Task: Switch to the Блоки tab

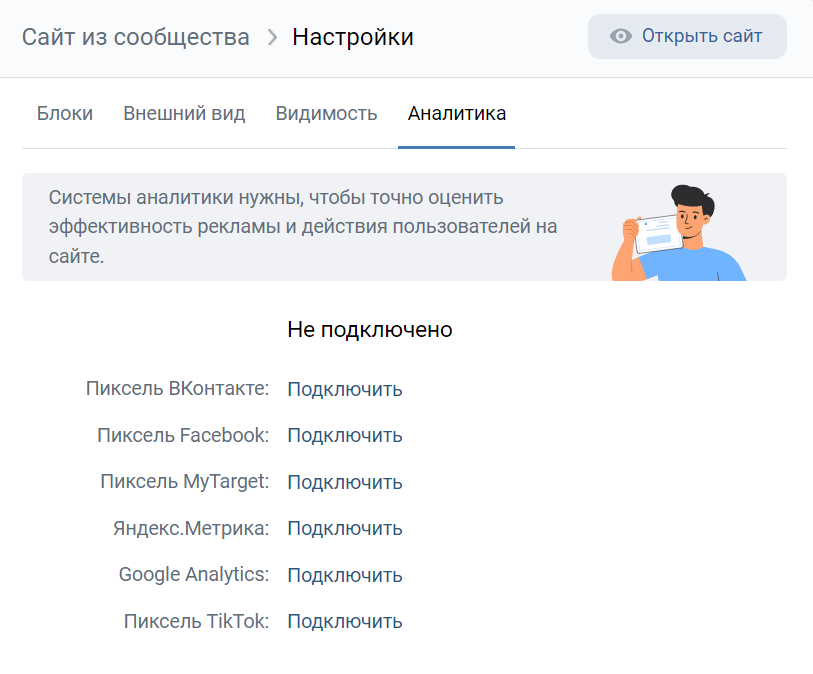Action: pos(65,114)
